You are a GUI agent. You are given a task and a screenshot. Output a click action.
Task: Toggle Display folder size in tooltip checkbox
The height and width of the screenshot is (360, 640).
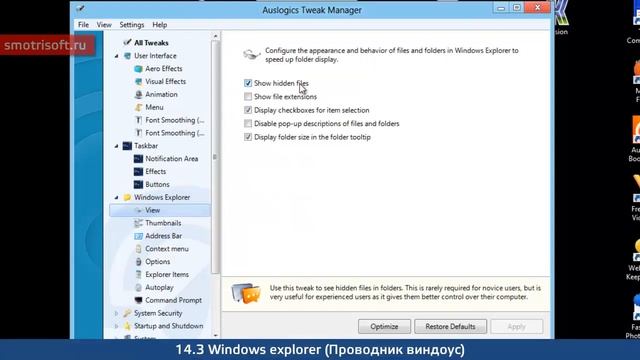(x=248, y=137)
